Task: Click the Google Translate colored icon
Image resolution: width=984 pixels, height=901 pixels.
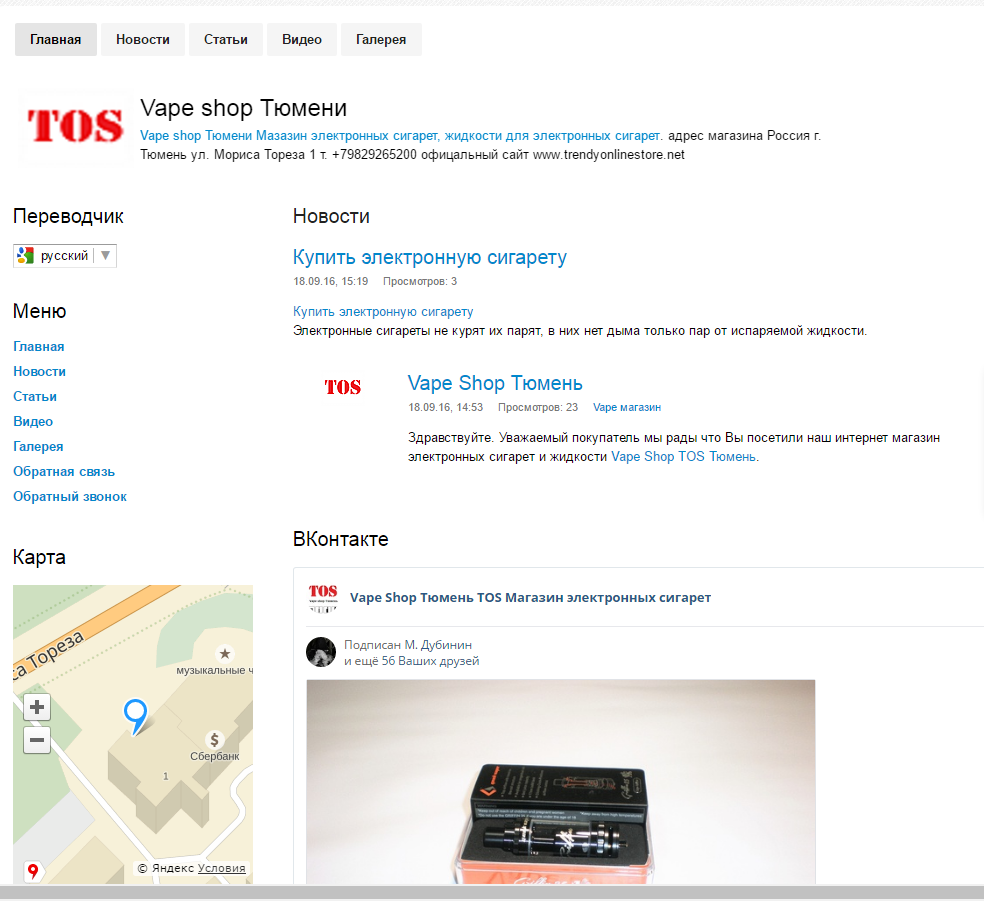Action: (x=26, y=255)
